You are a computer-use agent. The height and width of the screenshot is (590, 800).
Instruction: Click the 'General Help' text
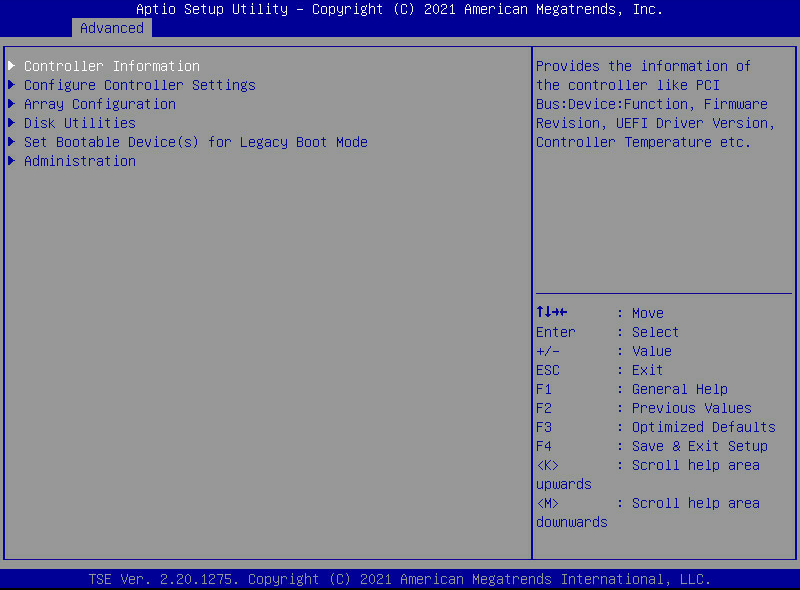coord(680,389)
